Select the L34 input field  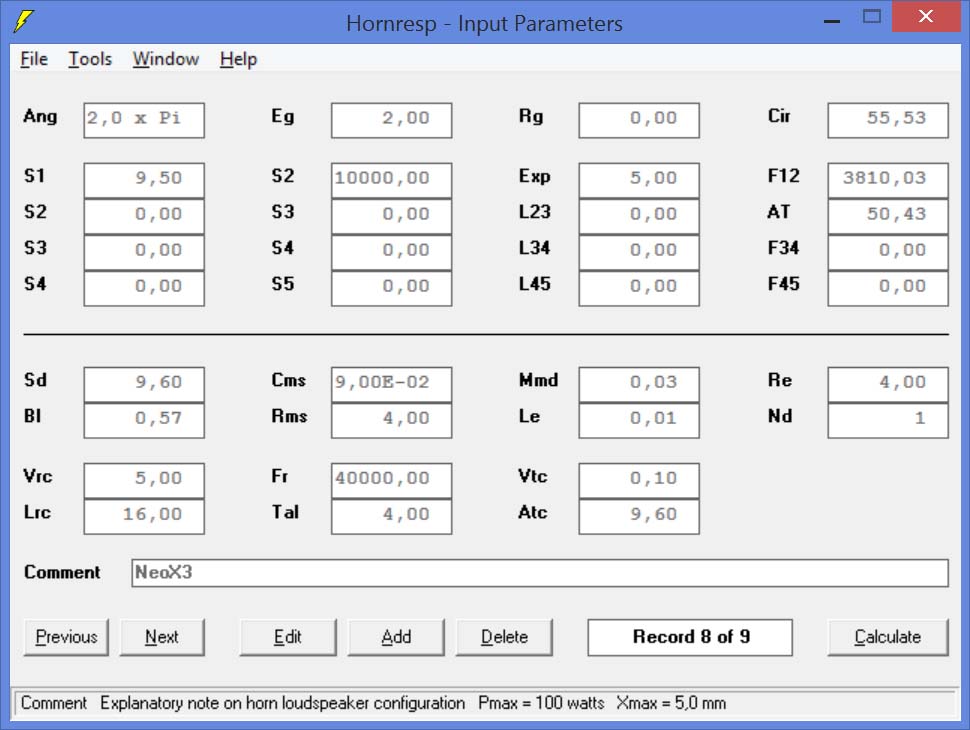pos(639,252)
